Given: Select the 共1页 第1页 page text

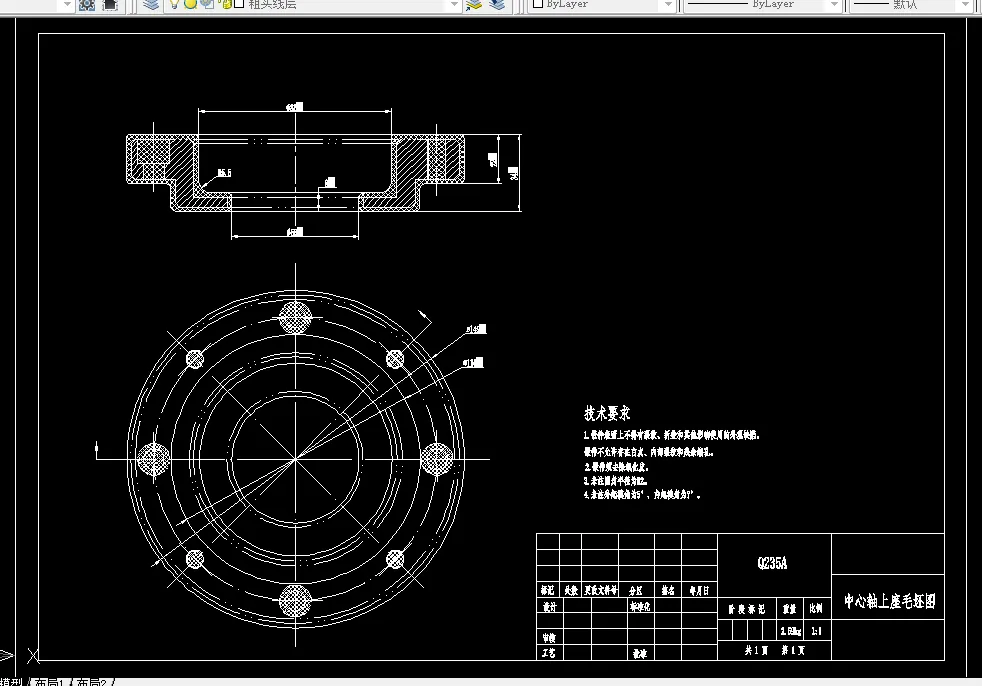Looking at the screenshot, I should [775, 650].
